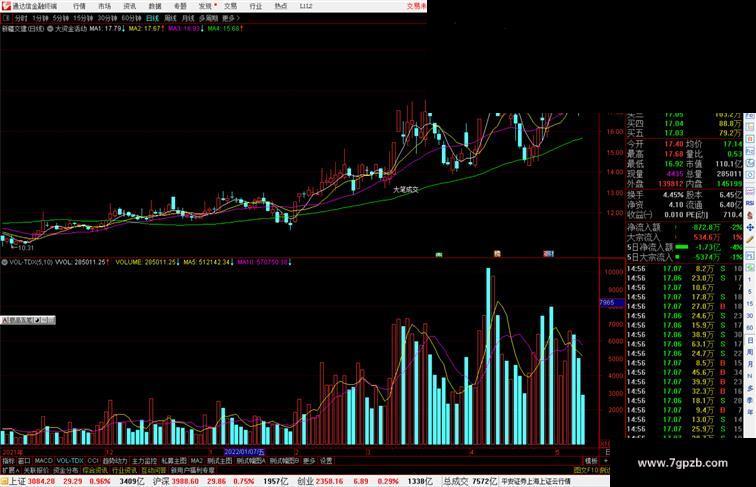Open the 数据 menu

click(x=155, y=6)
